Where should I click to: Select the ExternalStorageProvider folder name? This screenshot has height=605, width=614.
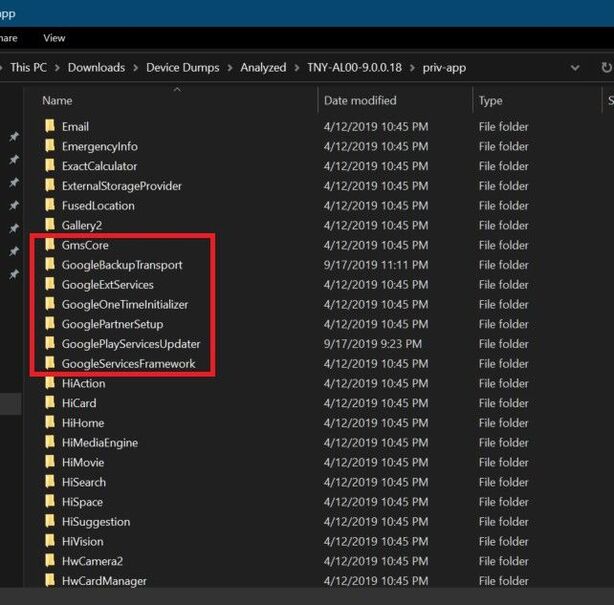point(121,186)
